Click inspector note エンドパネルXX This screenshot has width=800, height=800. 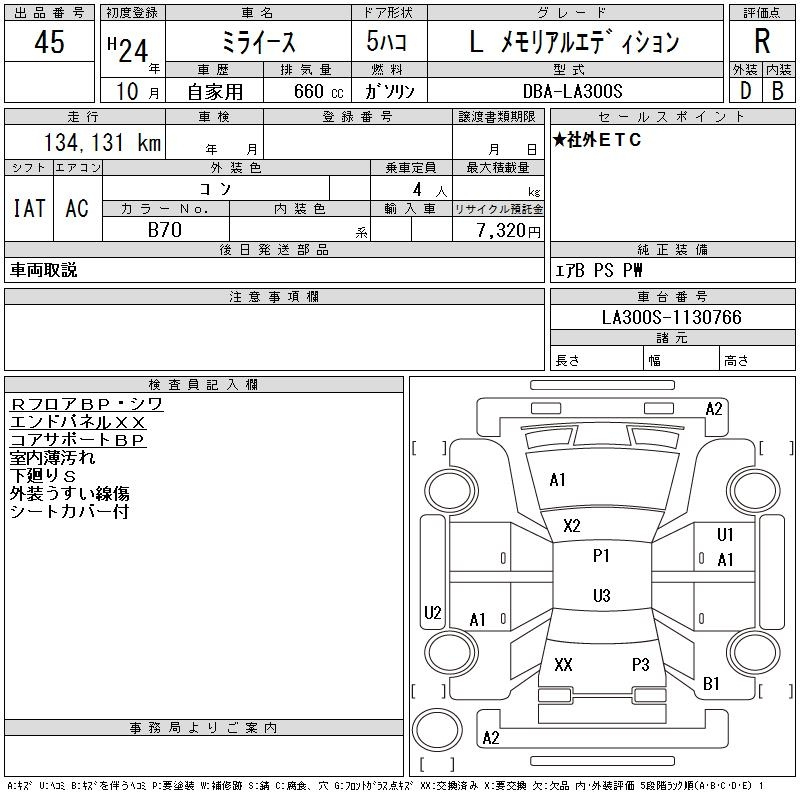[78, 422]
